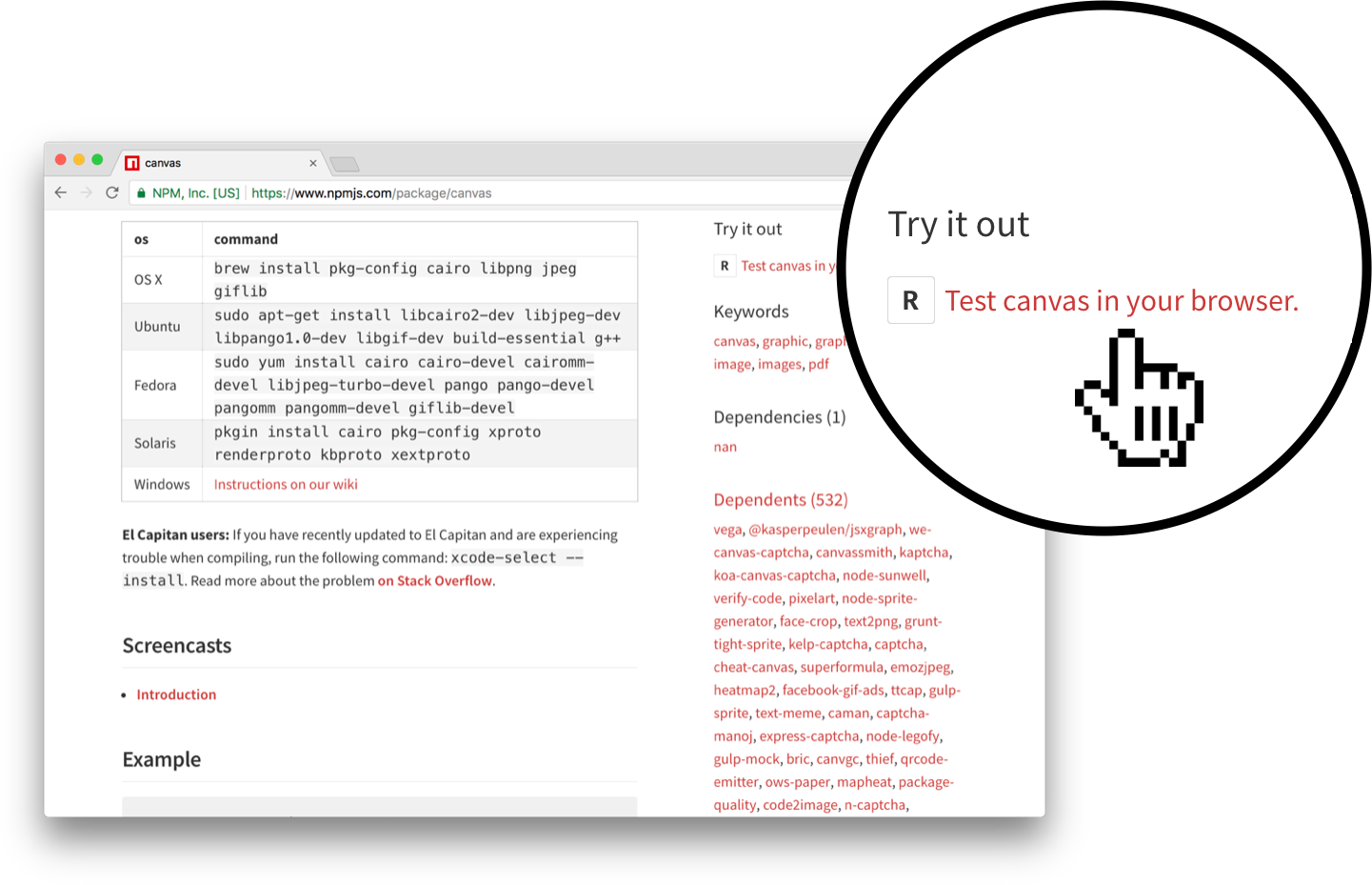Click the 'image' keyword link
1372x885 pixels.
[x=732, y=364]
